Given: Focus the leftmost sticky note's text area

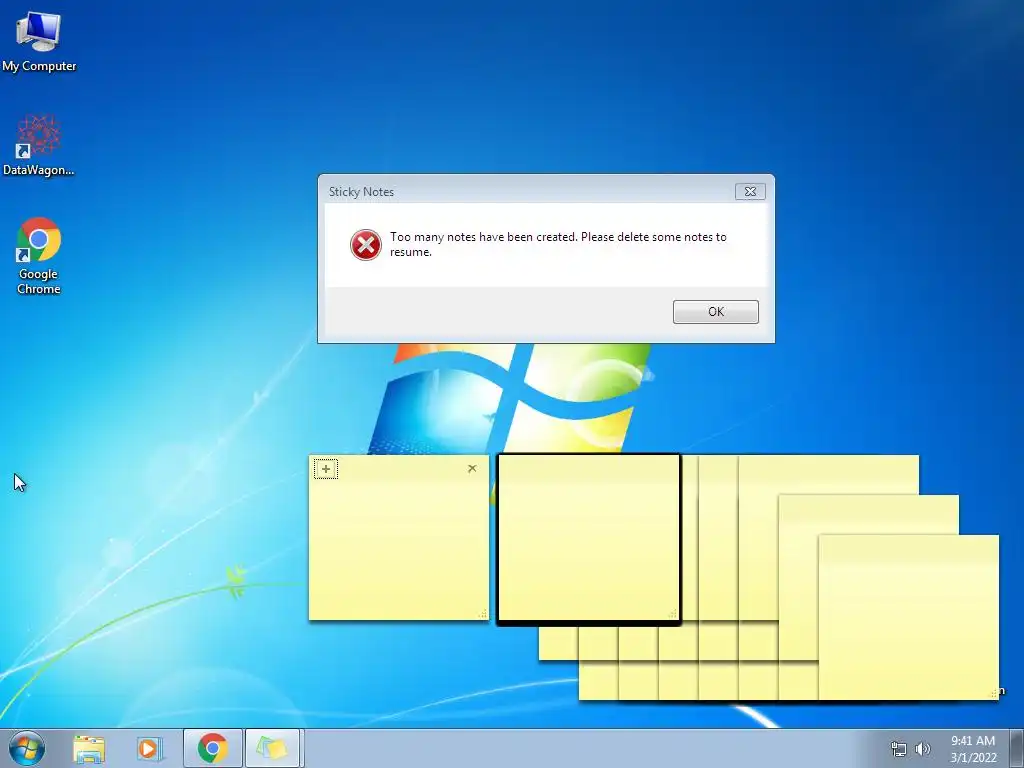Looking at the screenshot, I should tap(398, 549).
